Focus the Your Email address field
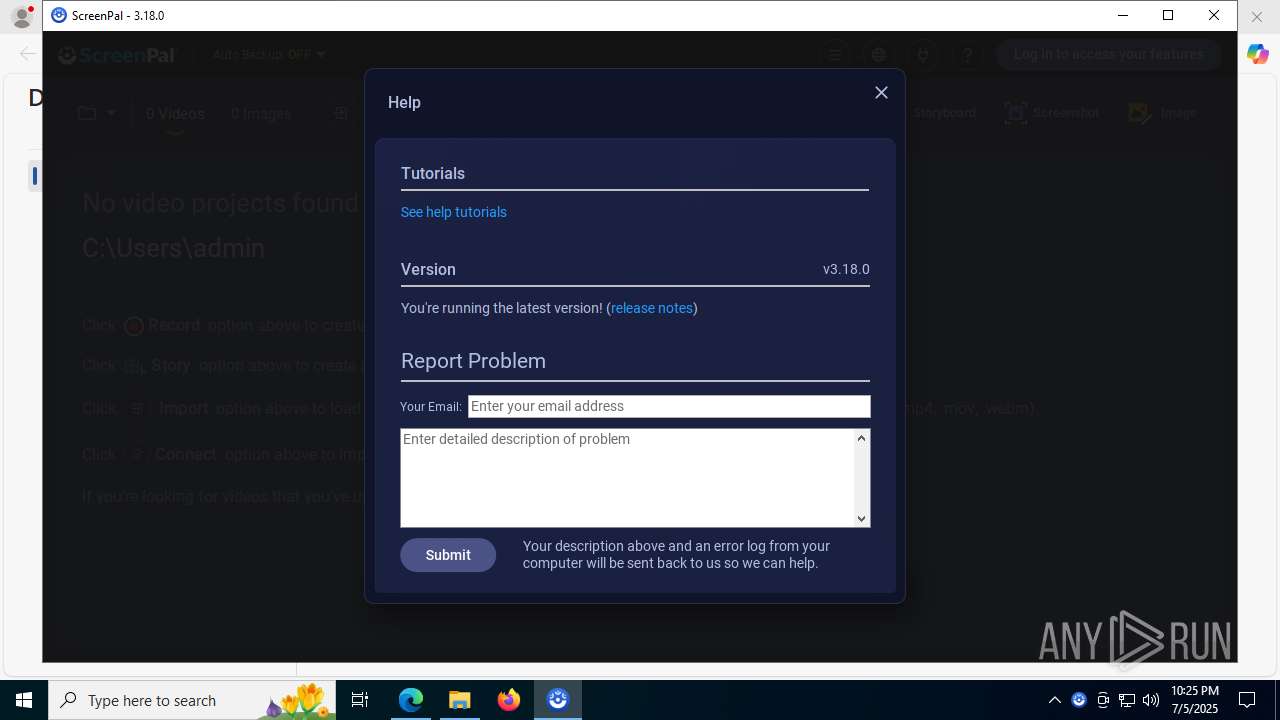 (x=669, y=406)
